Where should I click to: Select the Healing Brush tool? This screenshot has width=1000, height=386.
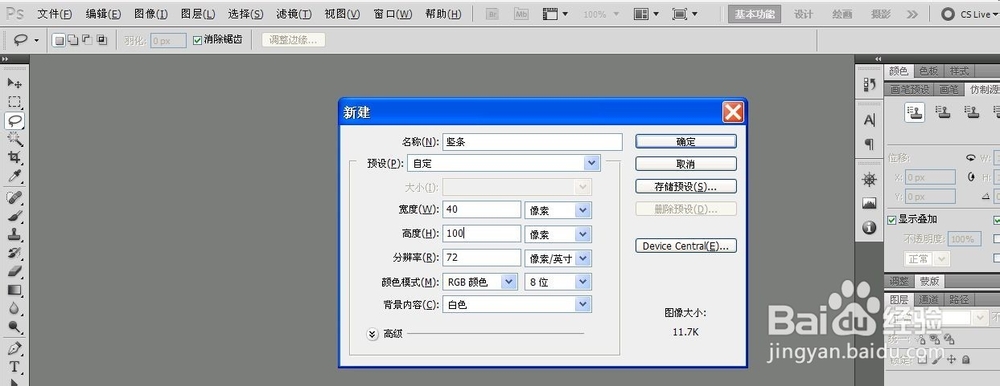click(14, 197)
